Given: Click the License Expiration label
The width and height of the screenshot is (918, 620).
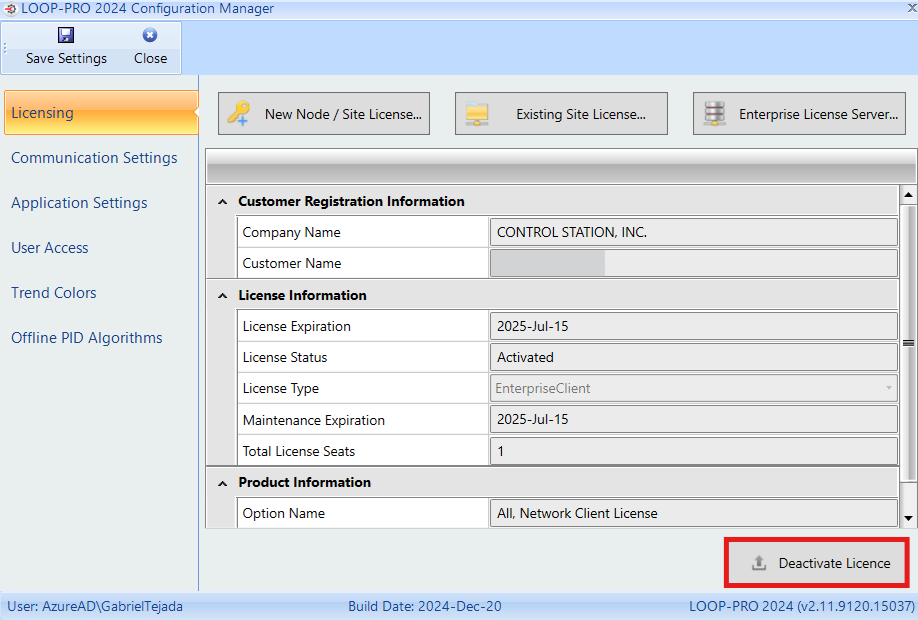Looking at the screenshot, I should tap(296, 326).
